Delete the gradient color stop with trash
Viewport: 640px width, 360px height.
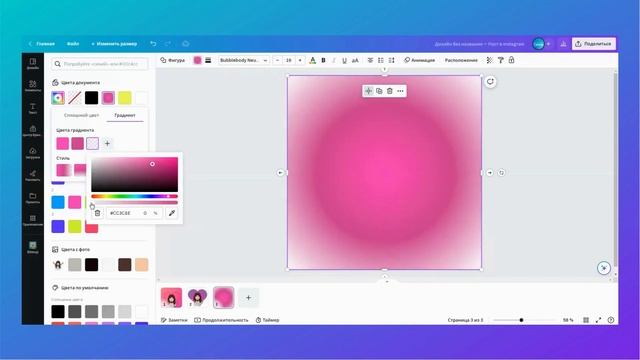[98, 213]
